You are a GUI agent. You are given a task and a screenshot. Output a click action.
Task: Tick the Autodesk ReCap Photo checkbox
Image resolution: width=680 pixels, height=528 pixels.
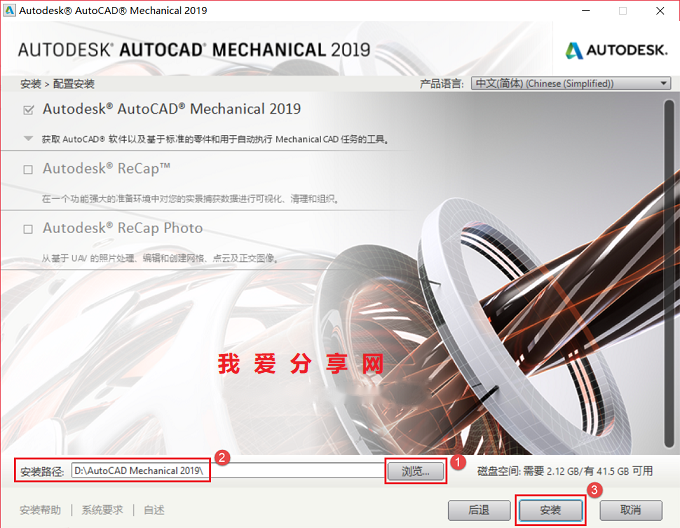tap(28, 229)
